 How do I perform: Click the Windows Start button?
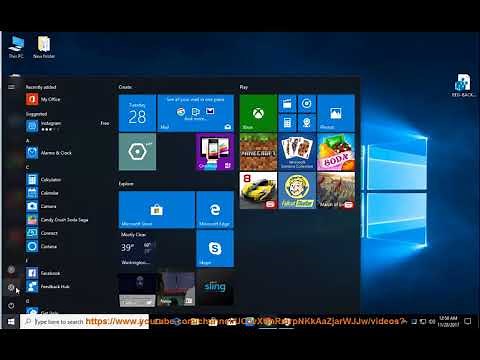(11, 322)
